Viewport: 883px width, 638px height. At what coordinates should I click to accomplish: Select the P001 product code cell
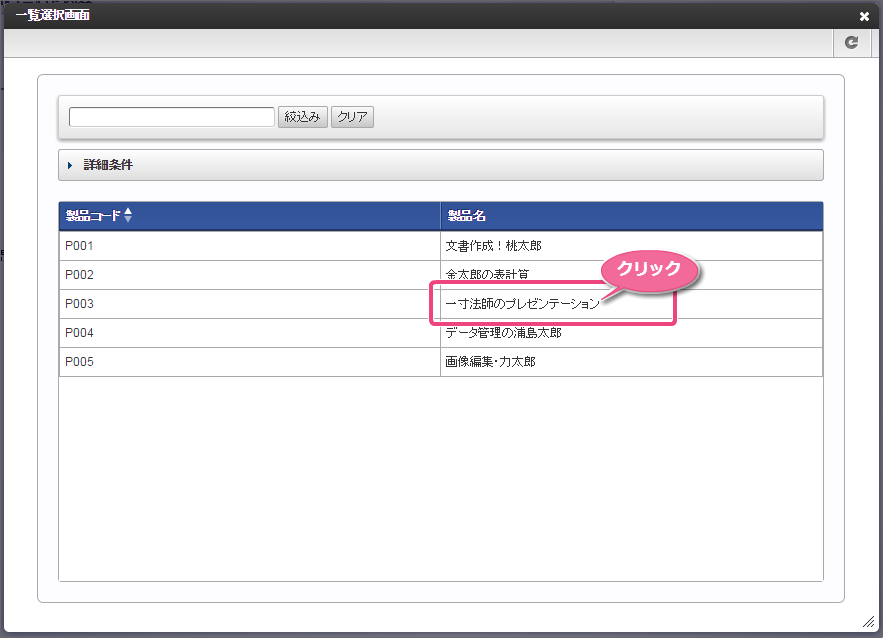(249, 246)
